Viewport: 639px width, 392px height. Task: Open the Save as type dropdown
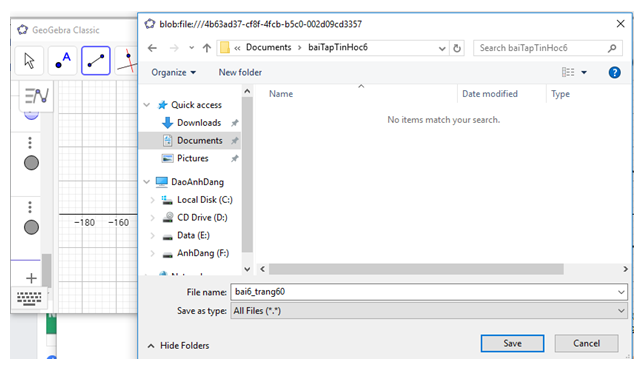pyautogui.click(x=429, y=311)
